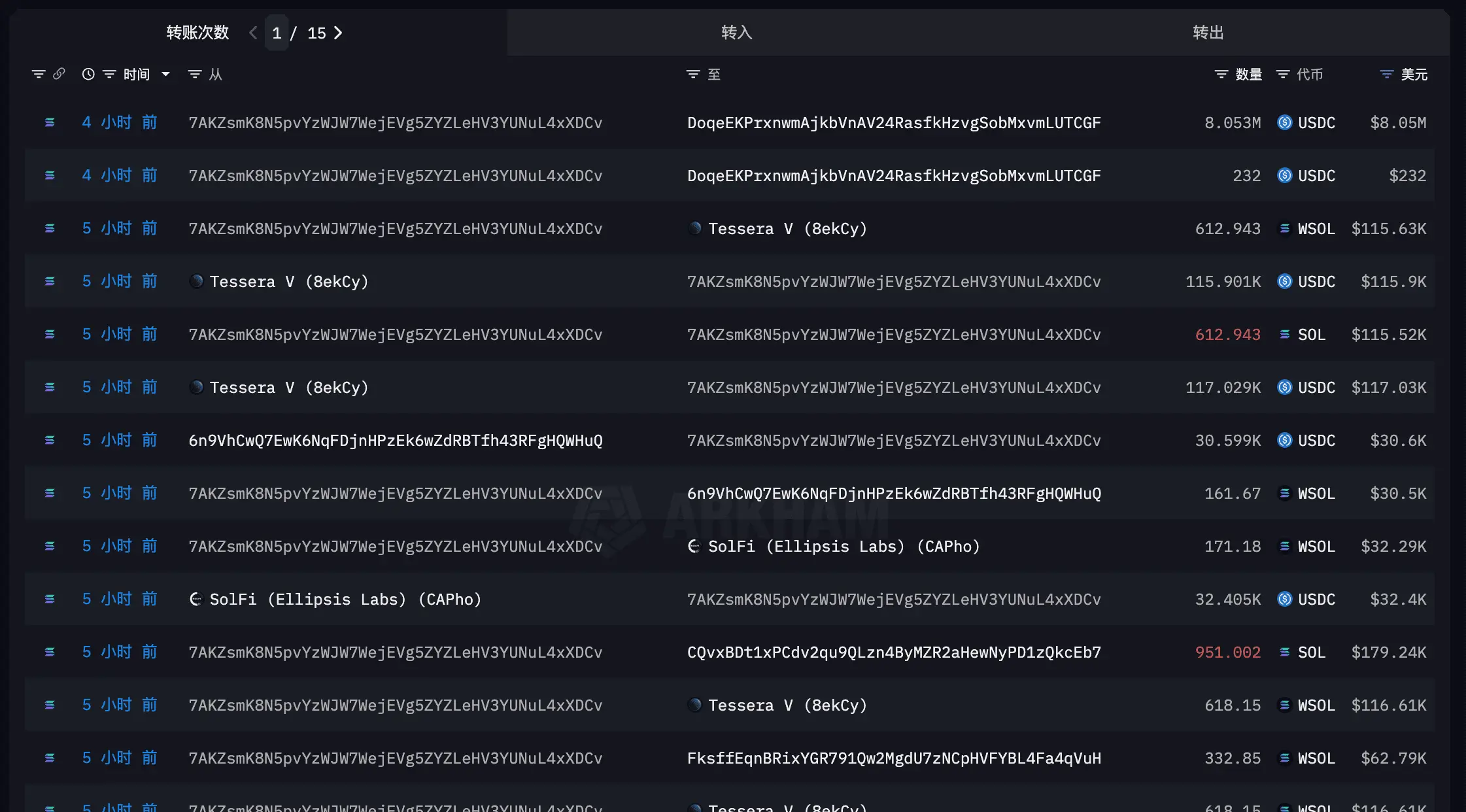Open Tessera V sender in 115.901K USDC row
Screen dimensions: 1466x812
288,282
